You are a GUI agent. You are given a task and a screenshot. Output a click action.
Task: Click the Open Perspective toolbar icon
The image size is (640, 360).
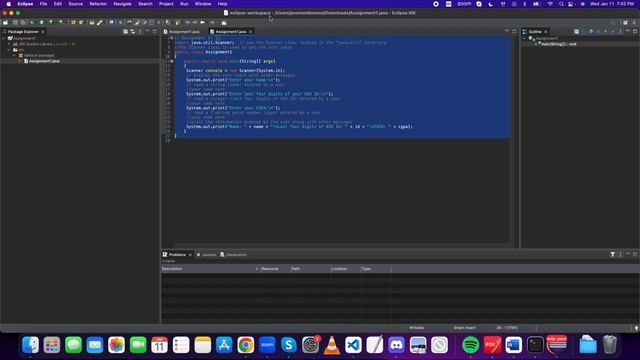pos(625,22)
